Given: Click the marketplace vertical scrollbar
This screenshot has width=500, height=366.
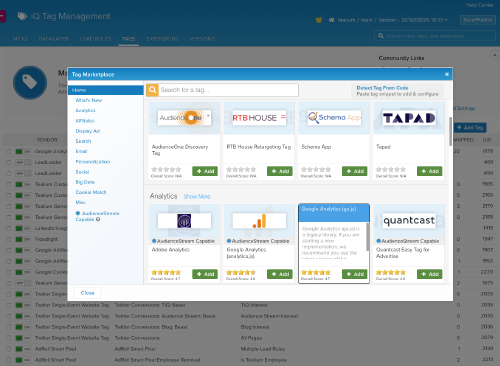Looking at the screenshot, I should coord(450,131).
